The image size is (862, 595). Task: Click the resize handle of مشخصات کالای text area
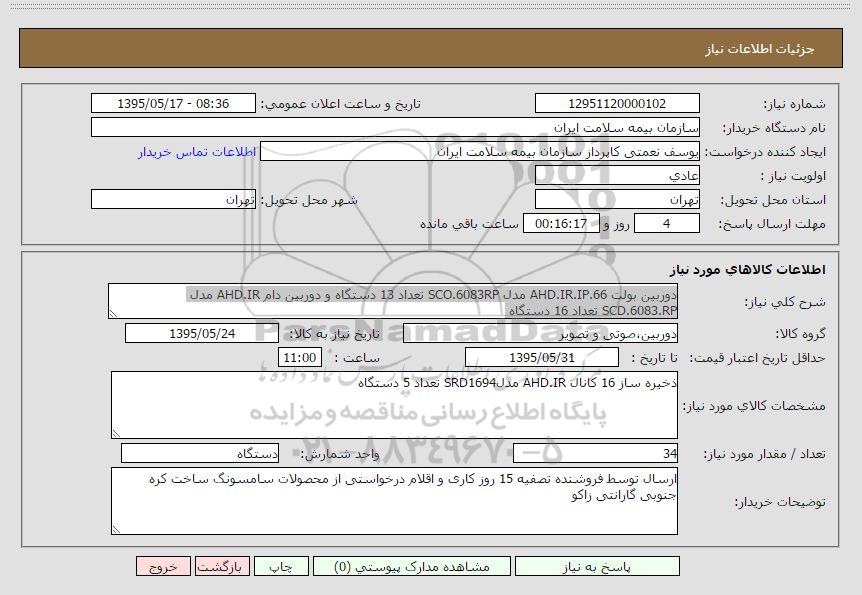click(x=116, y=433)
